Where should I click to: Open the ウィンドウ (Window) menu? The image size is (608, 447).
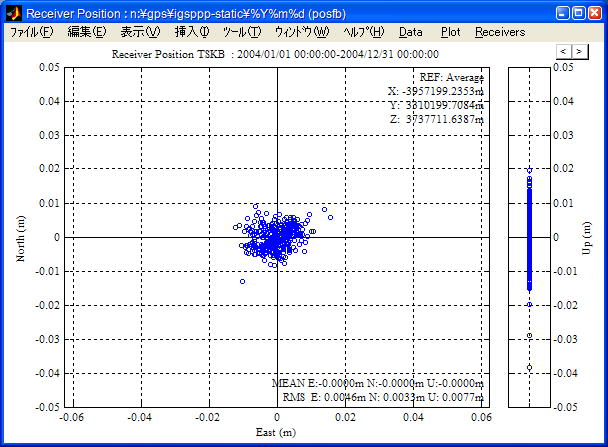click(x=301, y=32)
